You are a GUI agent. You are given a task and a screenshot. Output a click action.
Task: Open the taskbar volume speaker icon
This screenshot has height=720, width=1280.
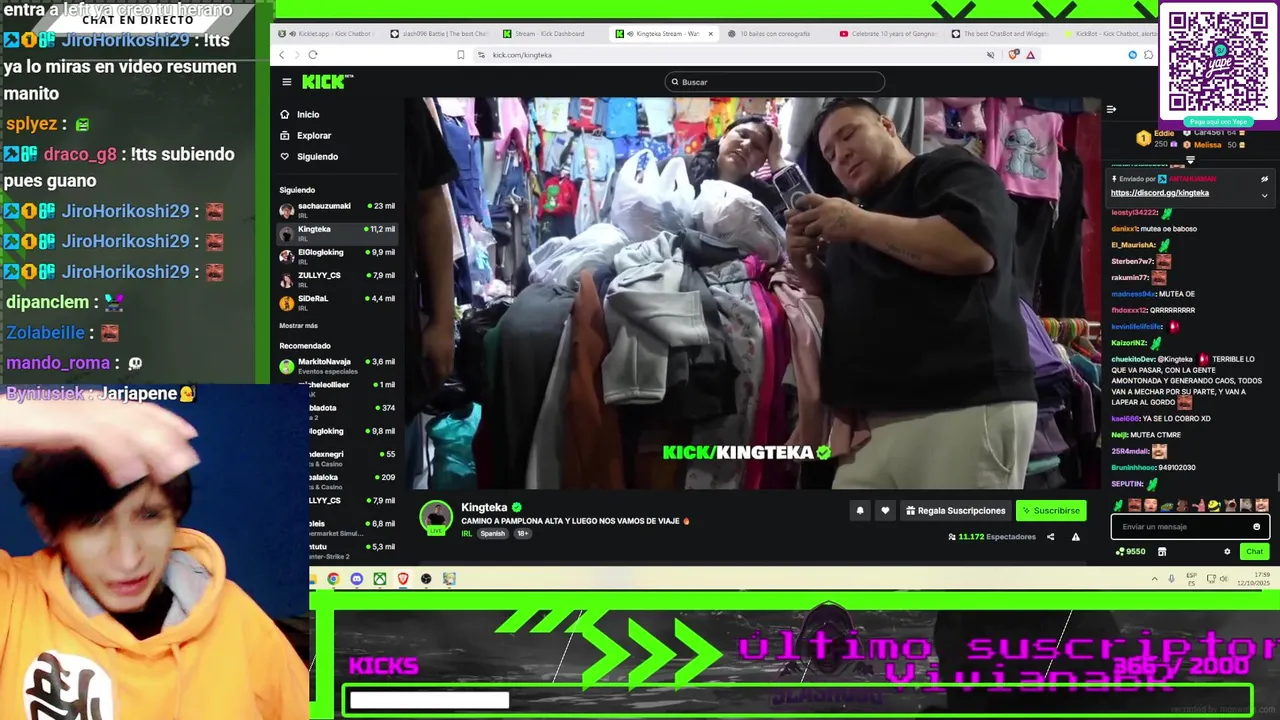1224,579
